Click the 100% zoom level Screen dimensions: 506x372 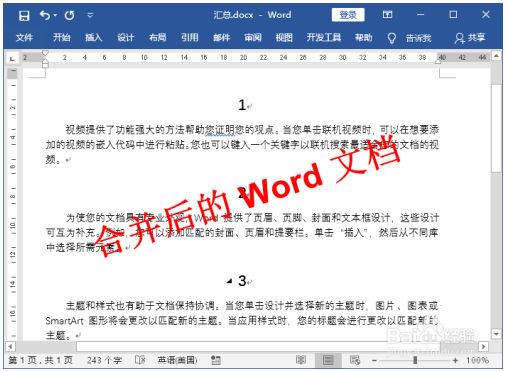[477, 360]
